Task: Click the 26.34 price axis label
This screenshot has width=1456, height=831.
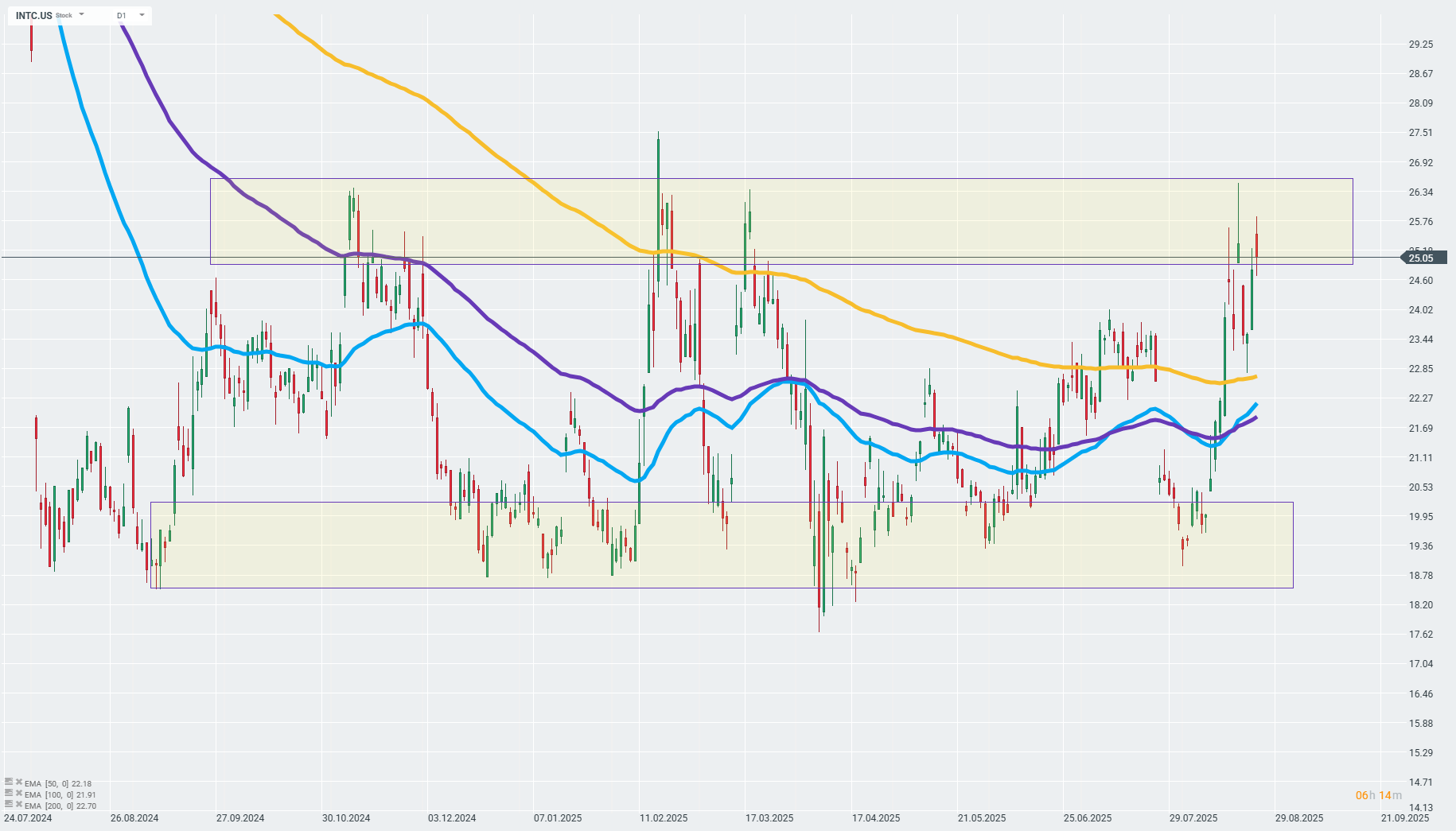Action: [x=1421, y=192]
